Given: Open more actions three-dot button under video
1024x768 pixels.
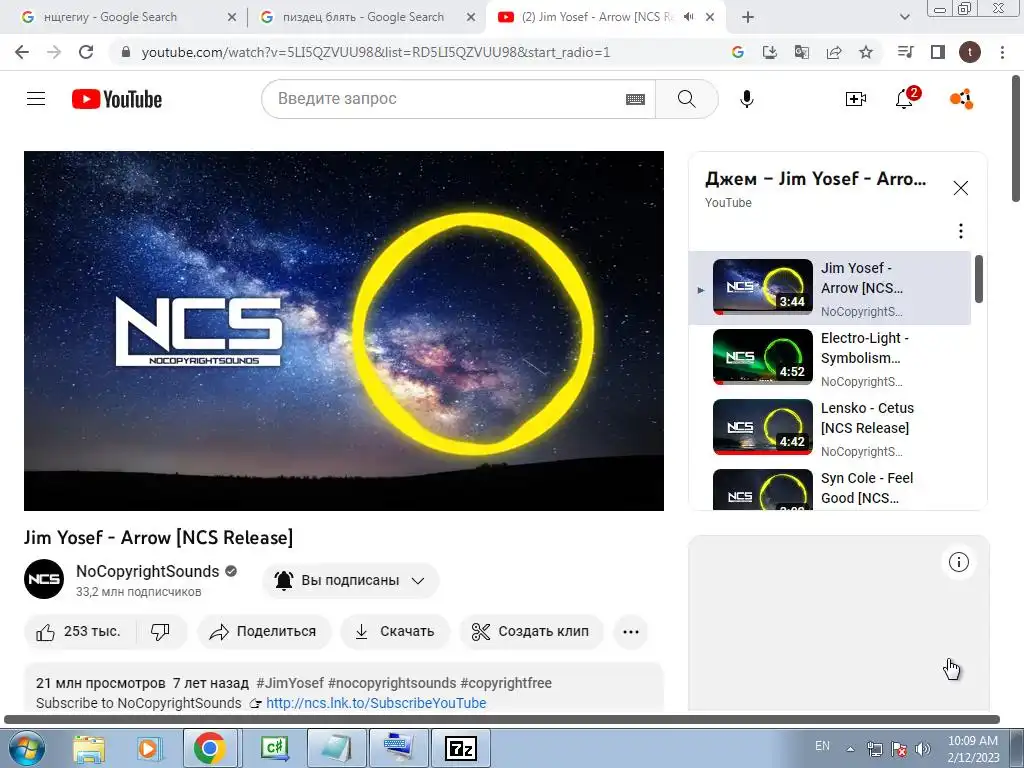Looking at the screenshot, I should [631, 632].
